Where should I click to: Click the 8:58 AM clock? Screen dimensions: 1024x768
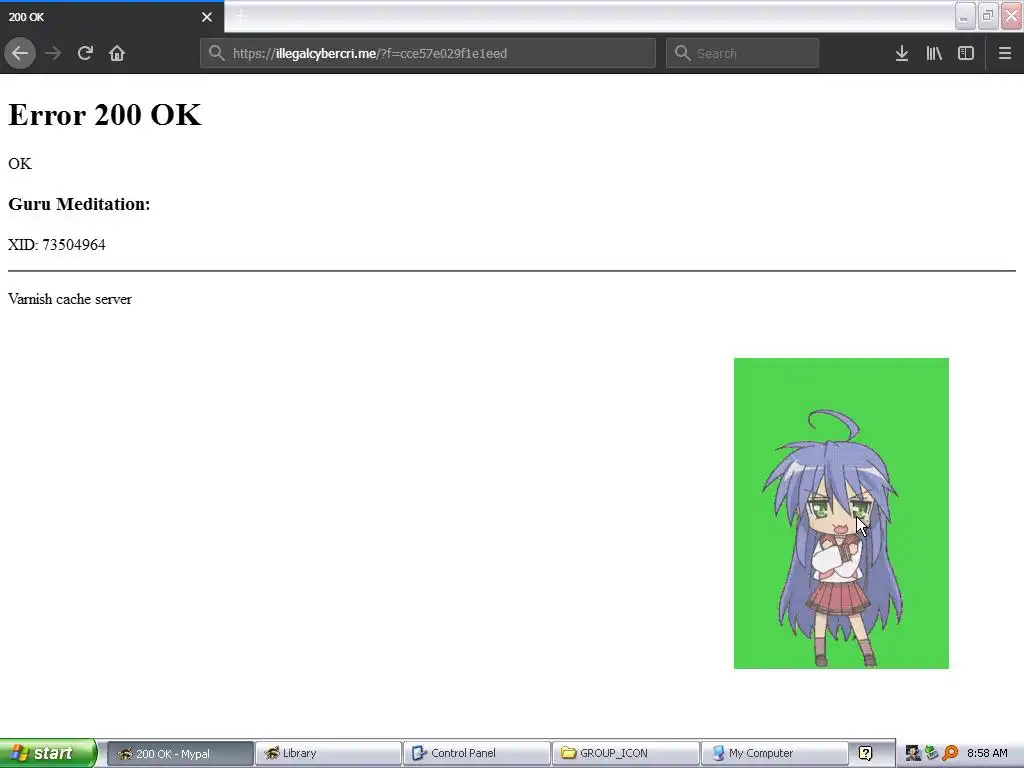coord(987,753)
